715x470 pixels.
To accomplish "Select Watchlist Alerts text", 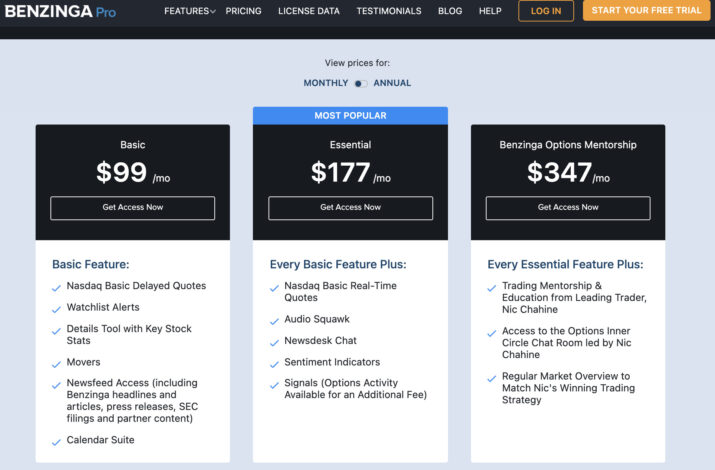I will [103, 307].
